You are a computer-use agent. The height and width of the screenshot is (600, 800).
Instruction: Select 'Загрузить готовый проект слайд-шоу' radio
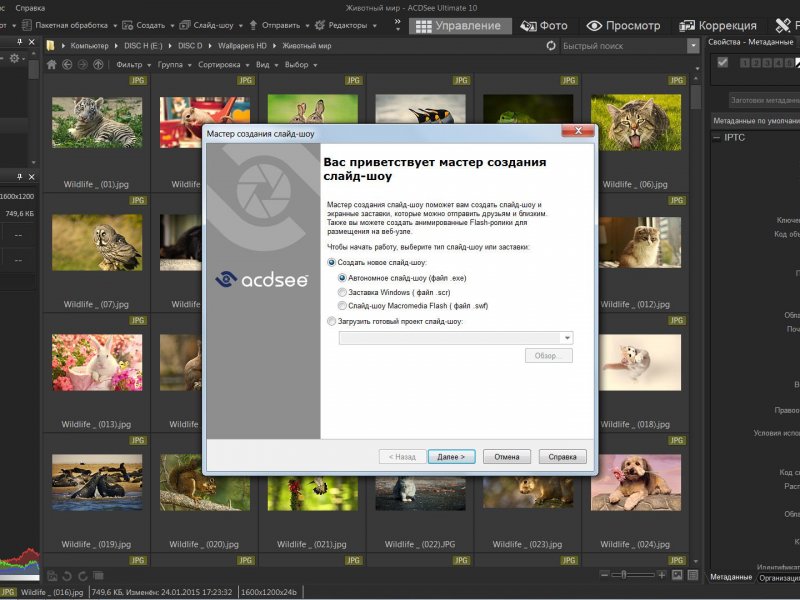[332, 321]
